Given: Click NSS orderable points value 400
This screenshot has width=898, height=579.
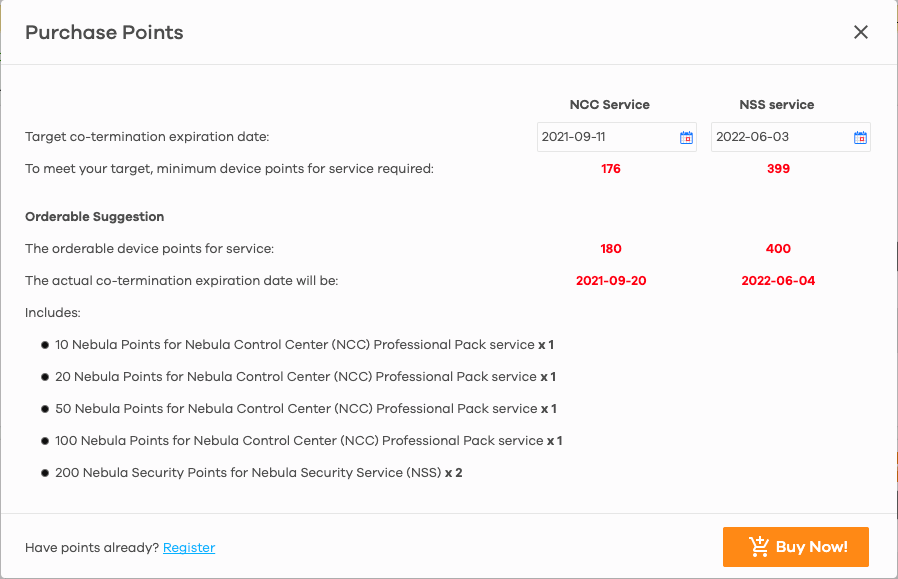Looking at the screenshot, I should [778, 249].
